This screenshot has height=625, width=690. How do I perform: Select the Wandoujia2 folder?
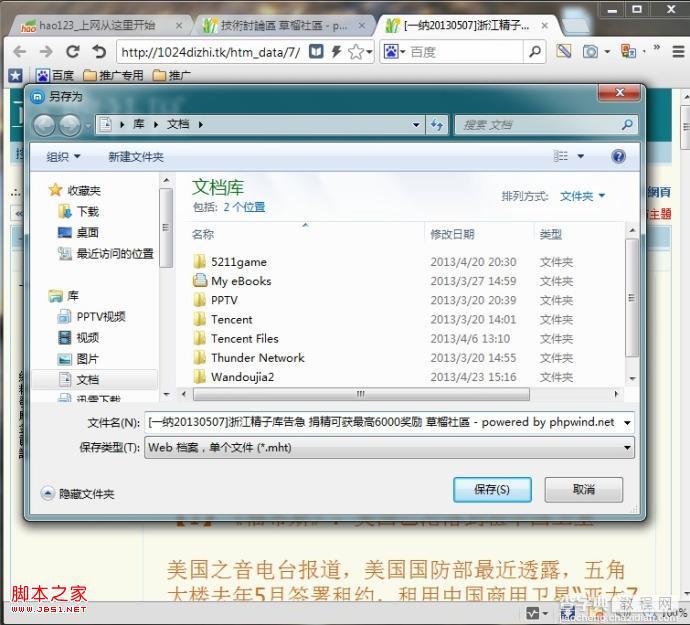tap(234, 377)
